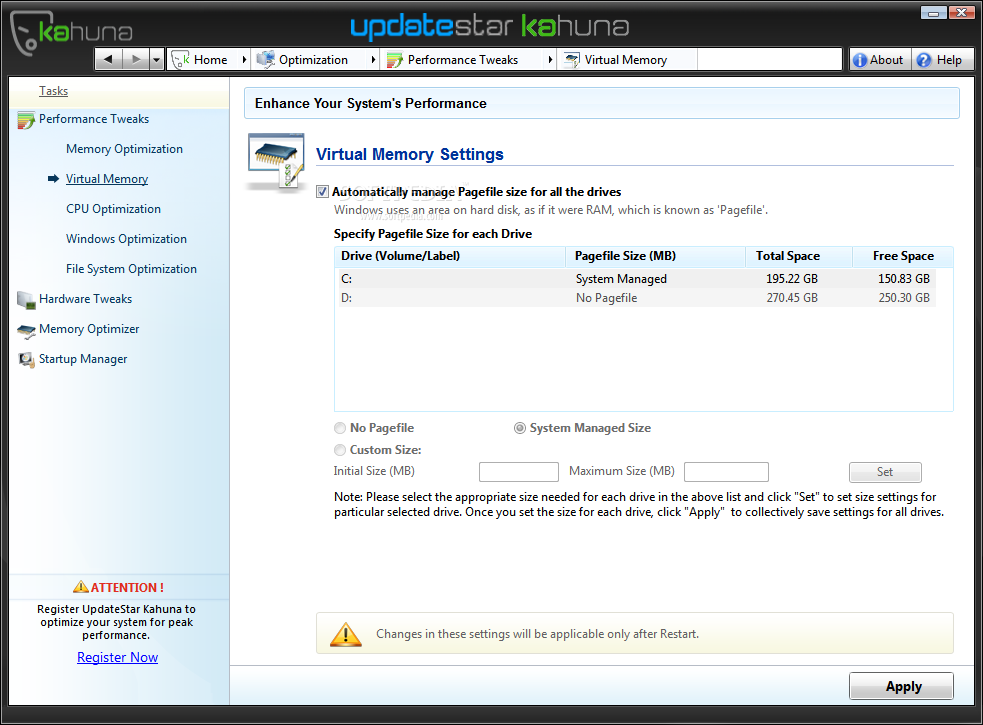
Task: Click the 270.45 GB total space value
Action: pos(792,299)
